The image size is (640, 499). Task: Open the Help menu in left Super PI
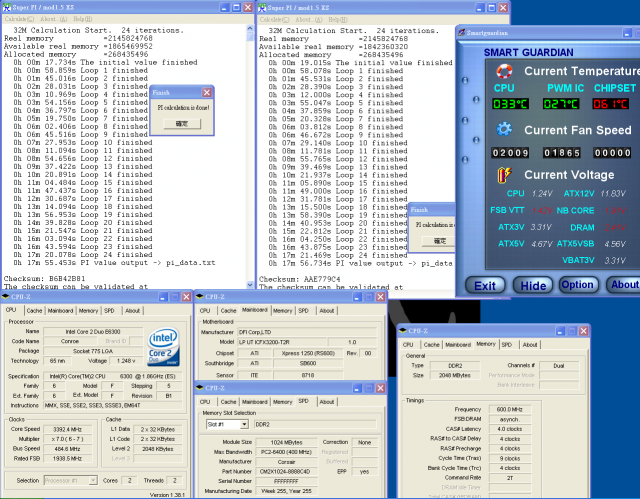click(82, 19)
